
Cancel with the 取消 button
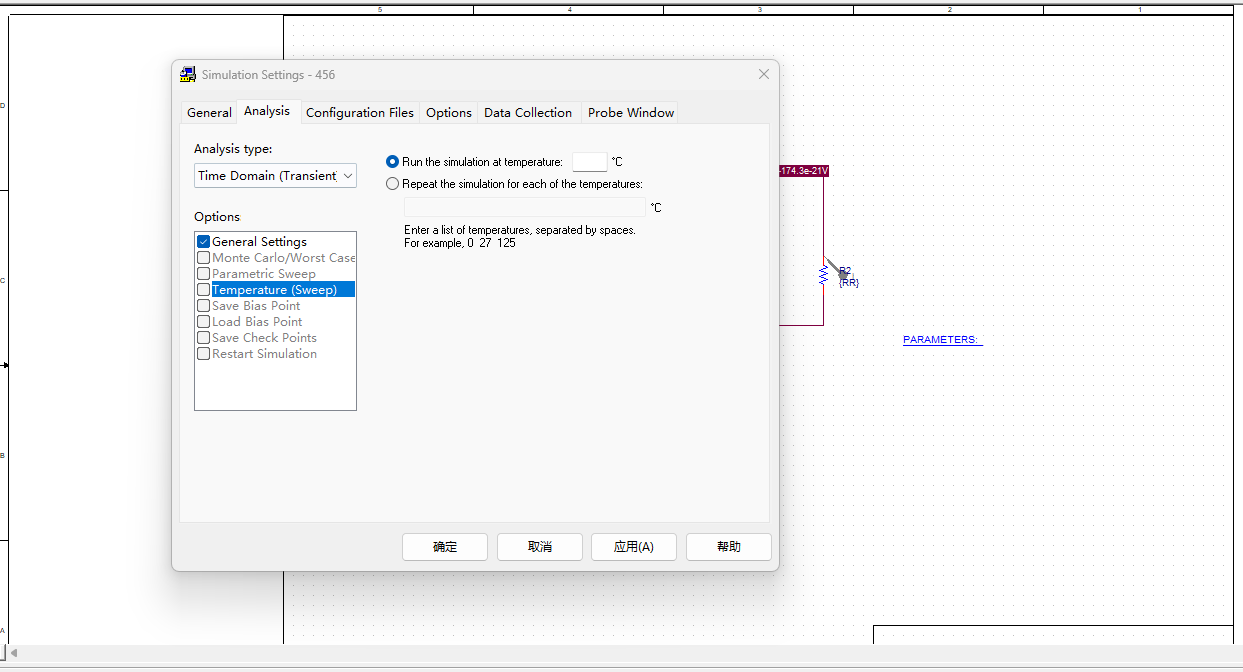click(540, 547)
